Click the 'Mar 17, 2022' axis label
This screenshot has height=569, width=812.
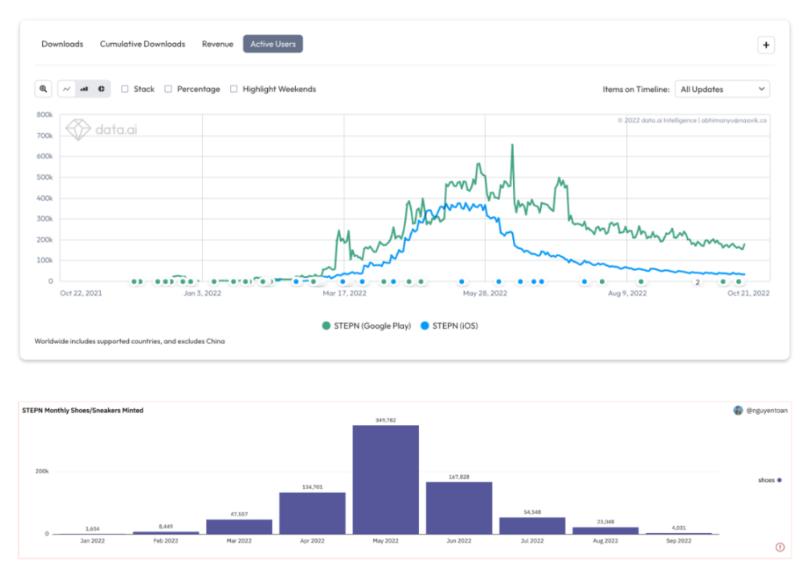click(344, 293)
